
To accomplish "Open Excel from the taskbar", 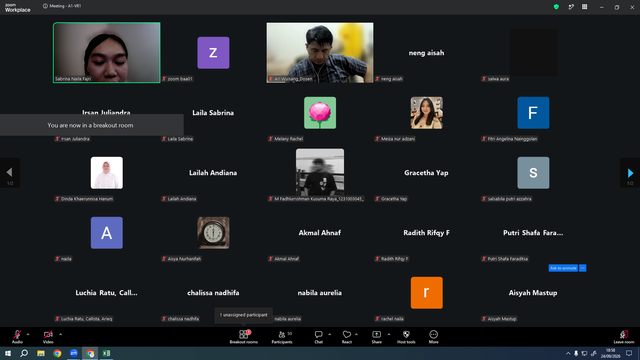I will (106, 353).
